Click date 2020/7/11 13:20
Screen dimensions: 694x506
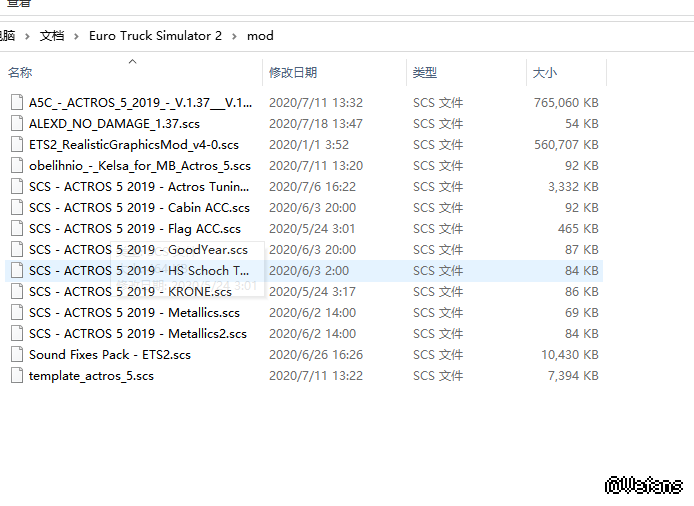click(316, 166)
